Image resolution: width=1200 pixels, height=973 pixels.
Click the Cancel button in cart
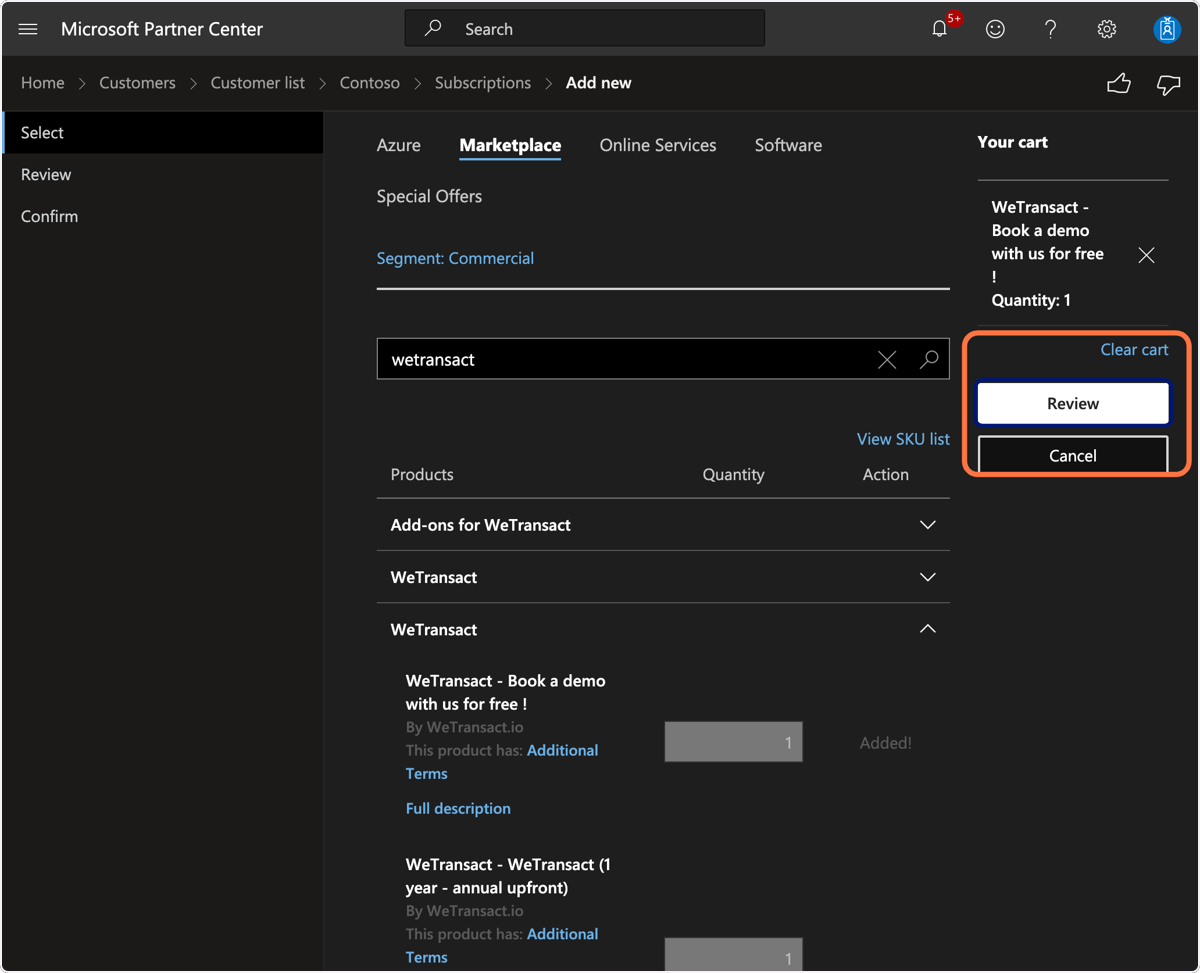[x=1073, y=455]
